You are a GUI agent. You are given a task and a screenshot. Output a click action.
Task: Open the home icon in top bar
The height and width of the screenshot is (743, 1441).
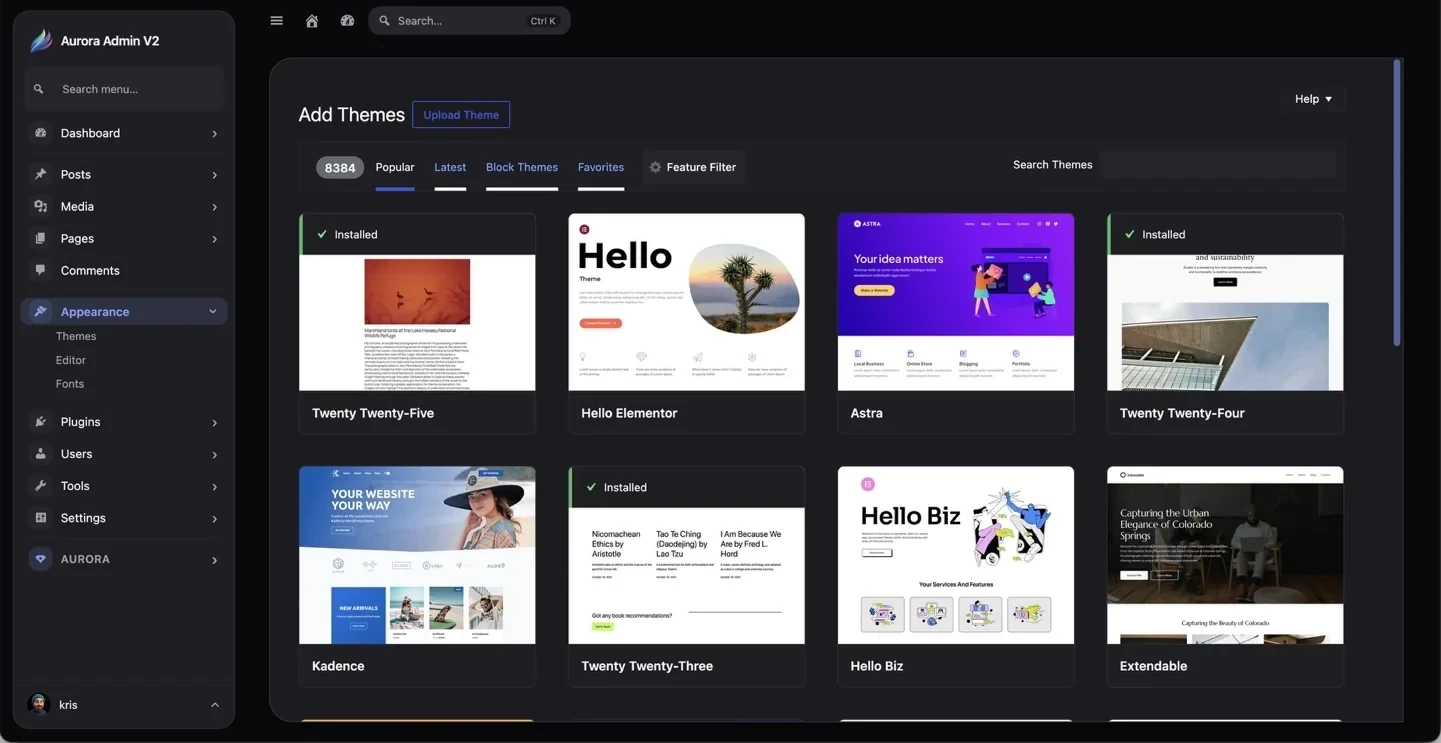(312, 21)
